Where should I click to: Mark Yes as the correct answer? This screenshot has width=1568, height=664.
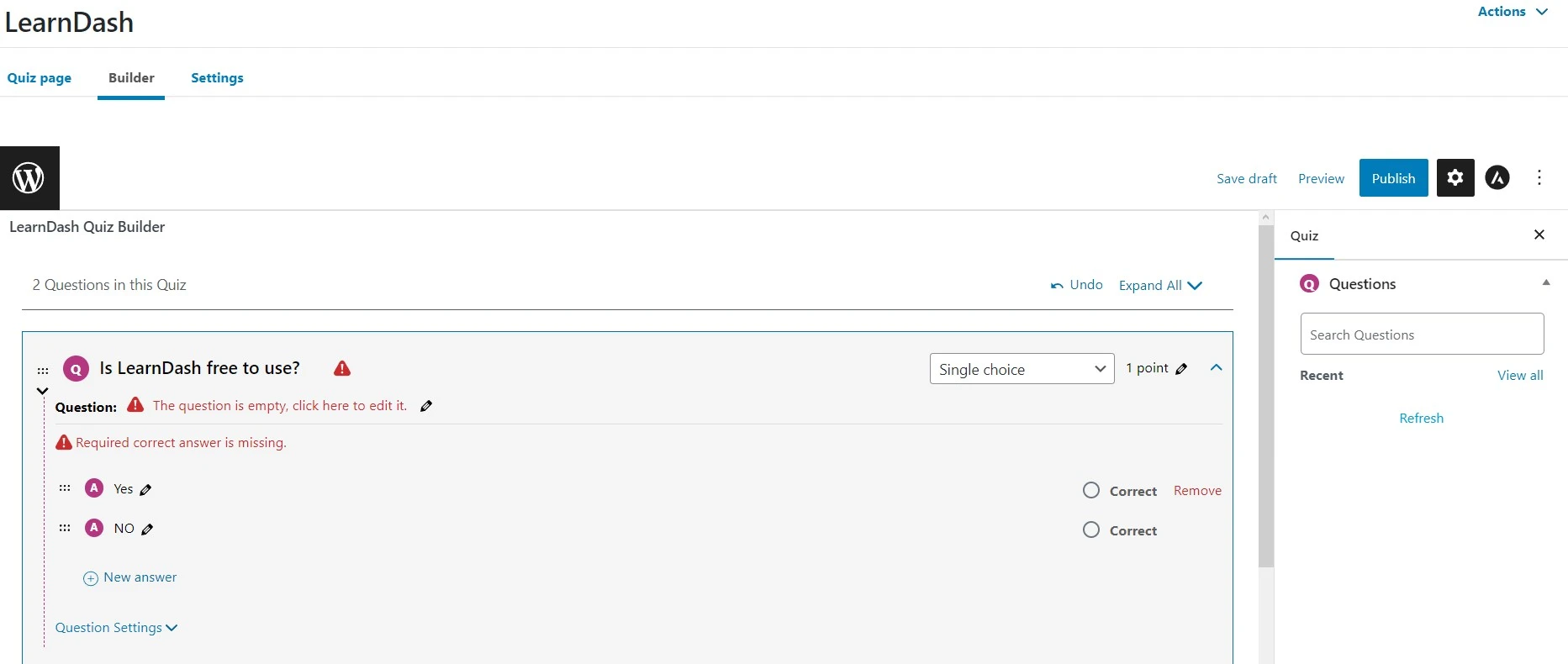[1091, 490]
